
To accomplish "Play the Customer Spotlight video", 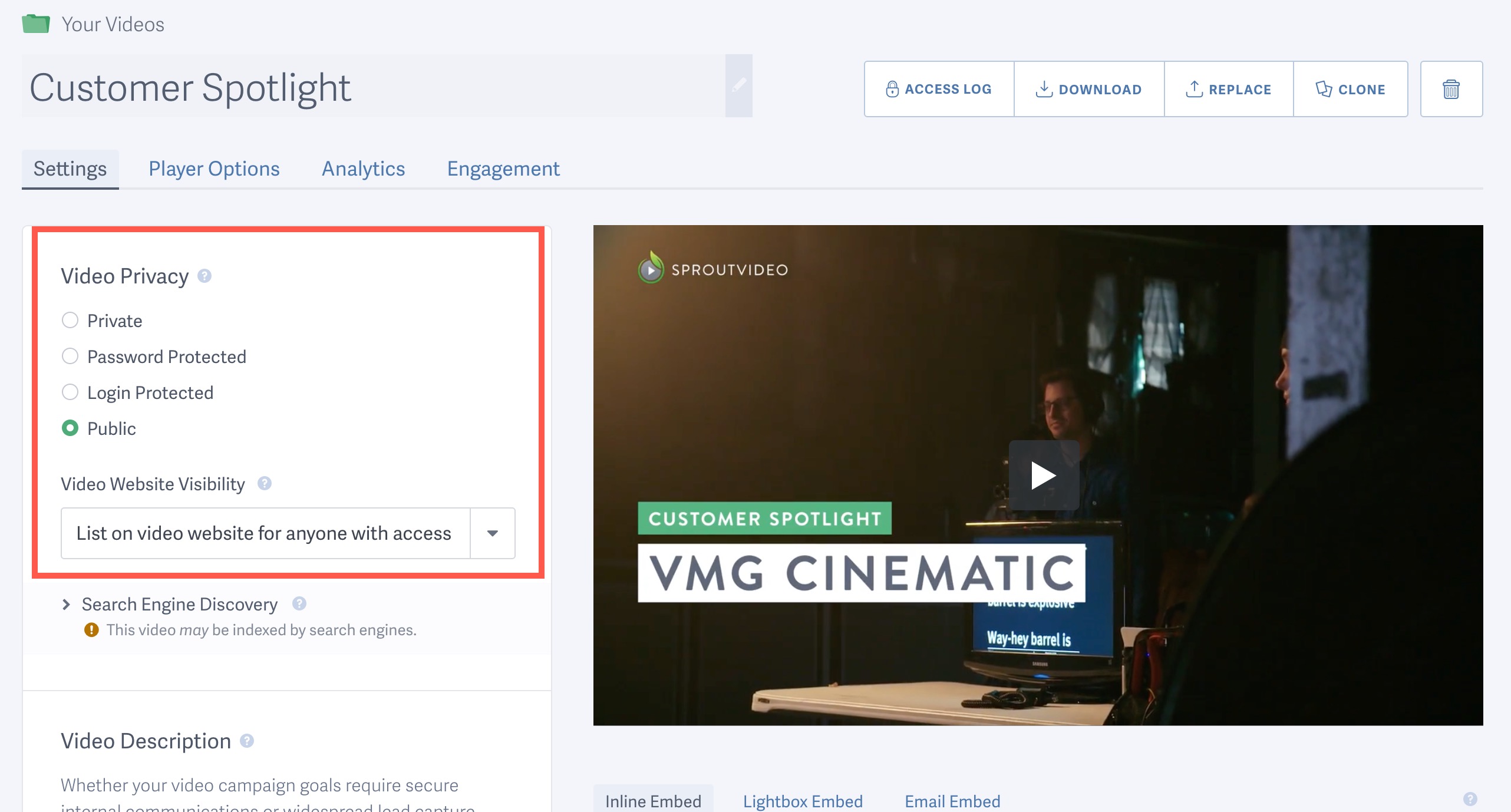I will [x=1044, y=476].
